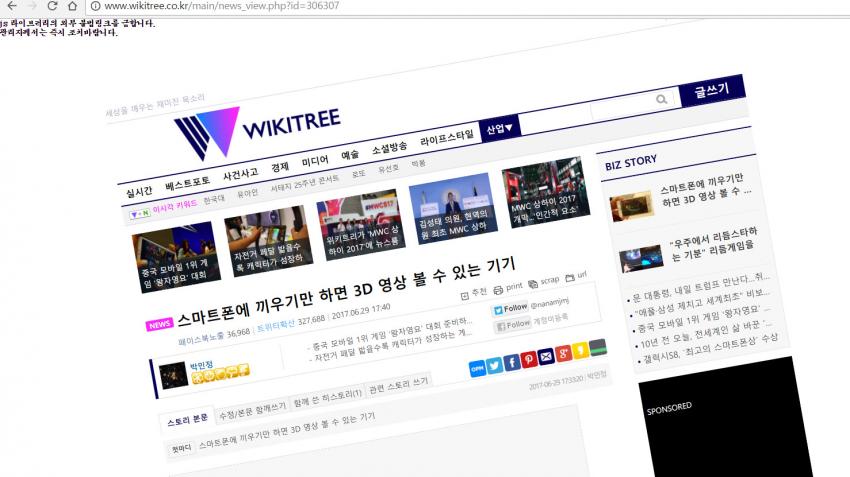Select the 서태지 25주년 콘서트 keyword
The image size is (850, 477).
tap(305, 183)
